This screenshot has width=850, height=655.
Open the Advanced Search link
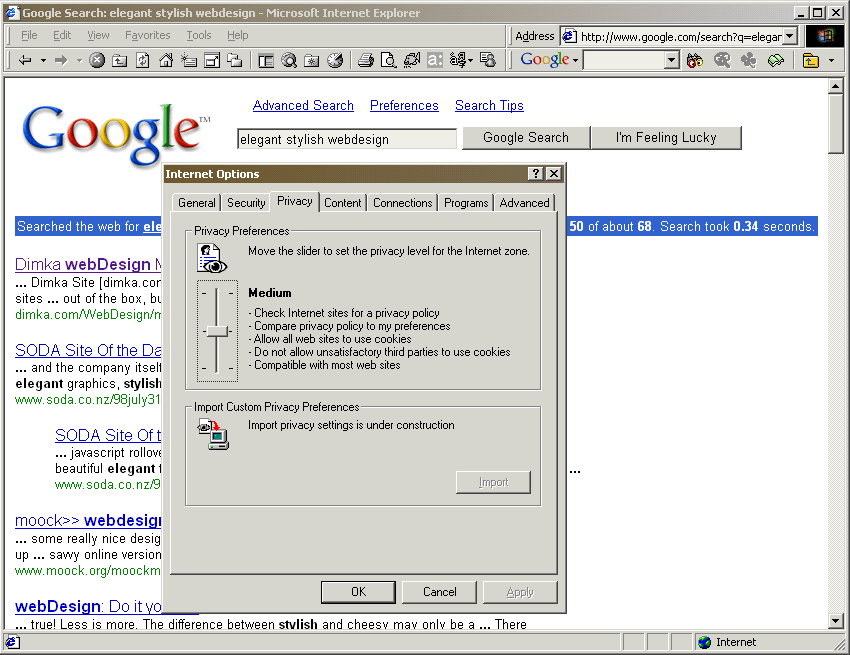[303, 106]
